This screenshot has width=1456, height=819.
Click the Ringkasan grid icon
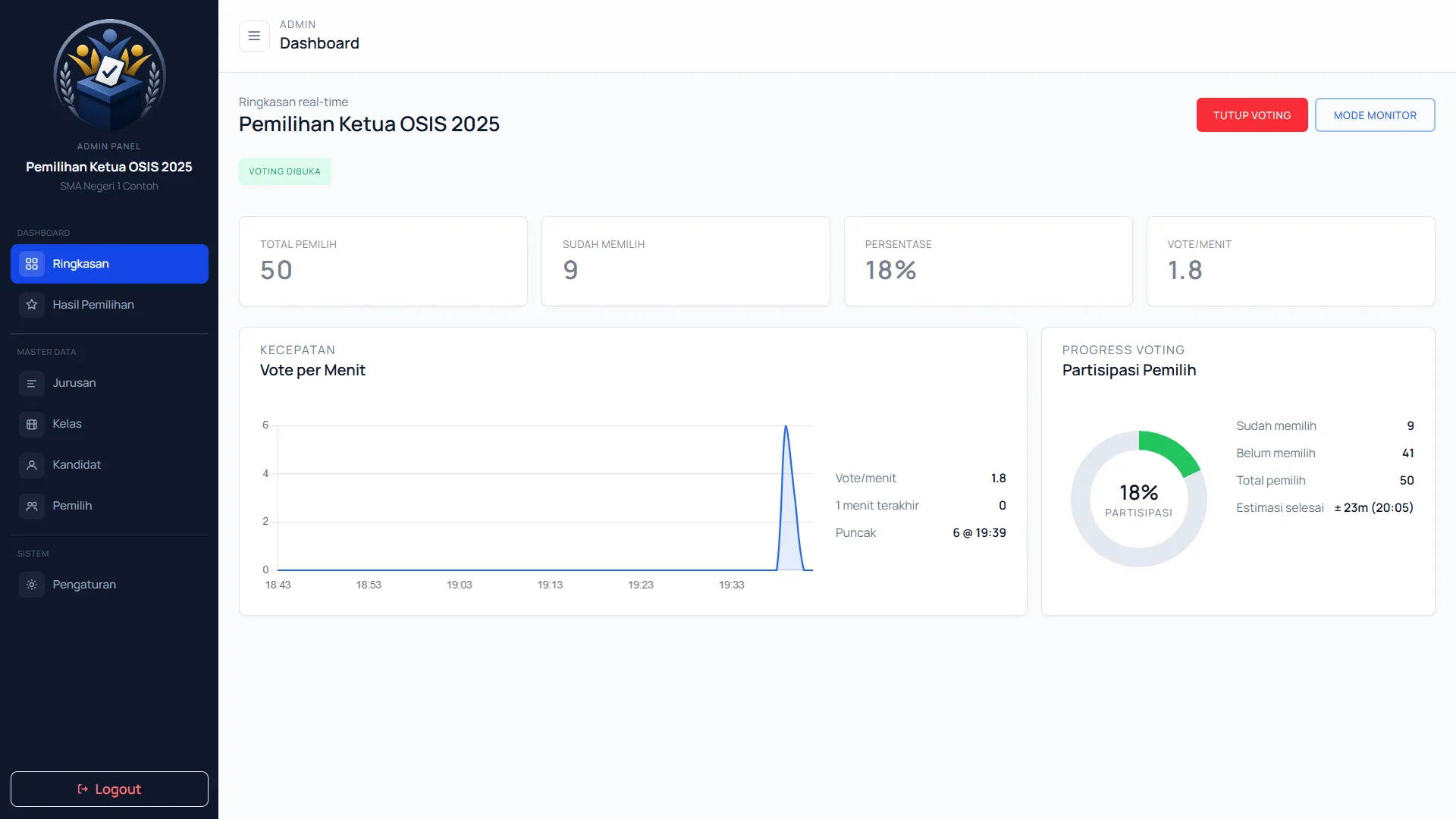[32, 264]
